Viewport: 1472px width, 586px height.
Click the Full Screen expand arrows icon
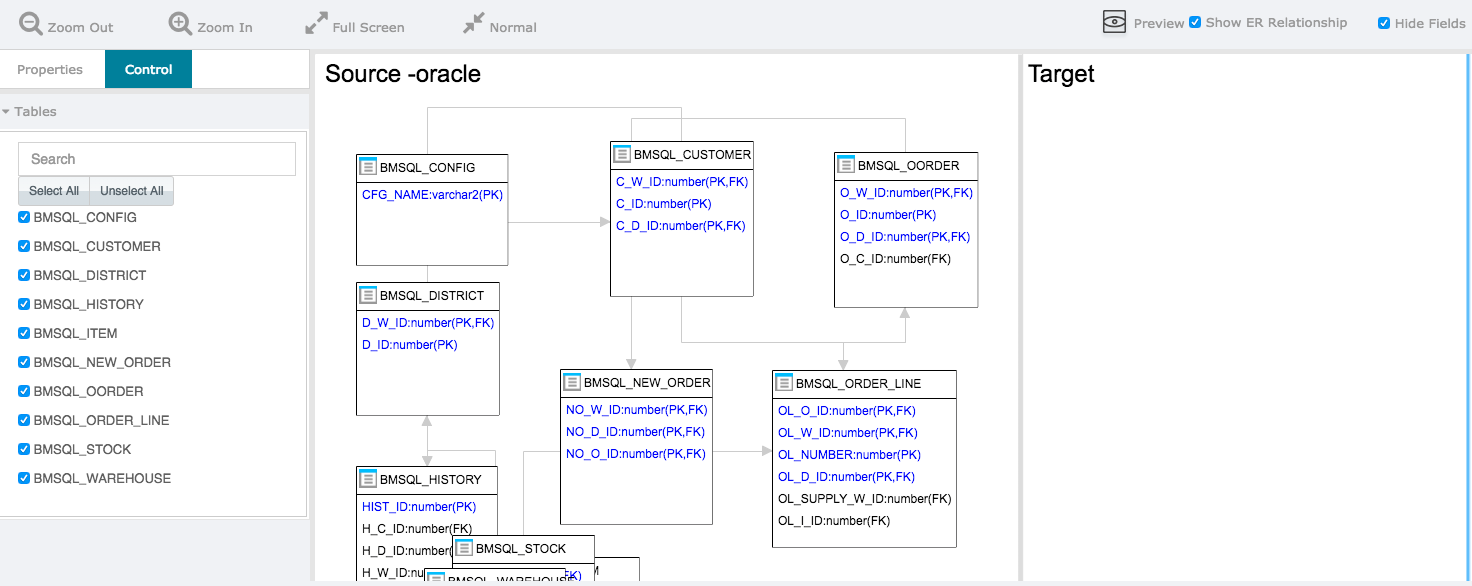click(316, 24)
